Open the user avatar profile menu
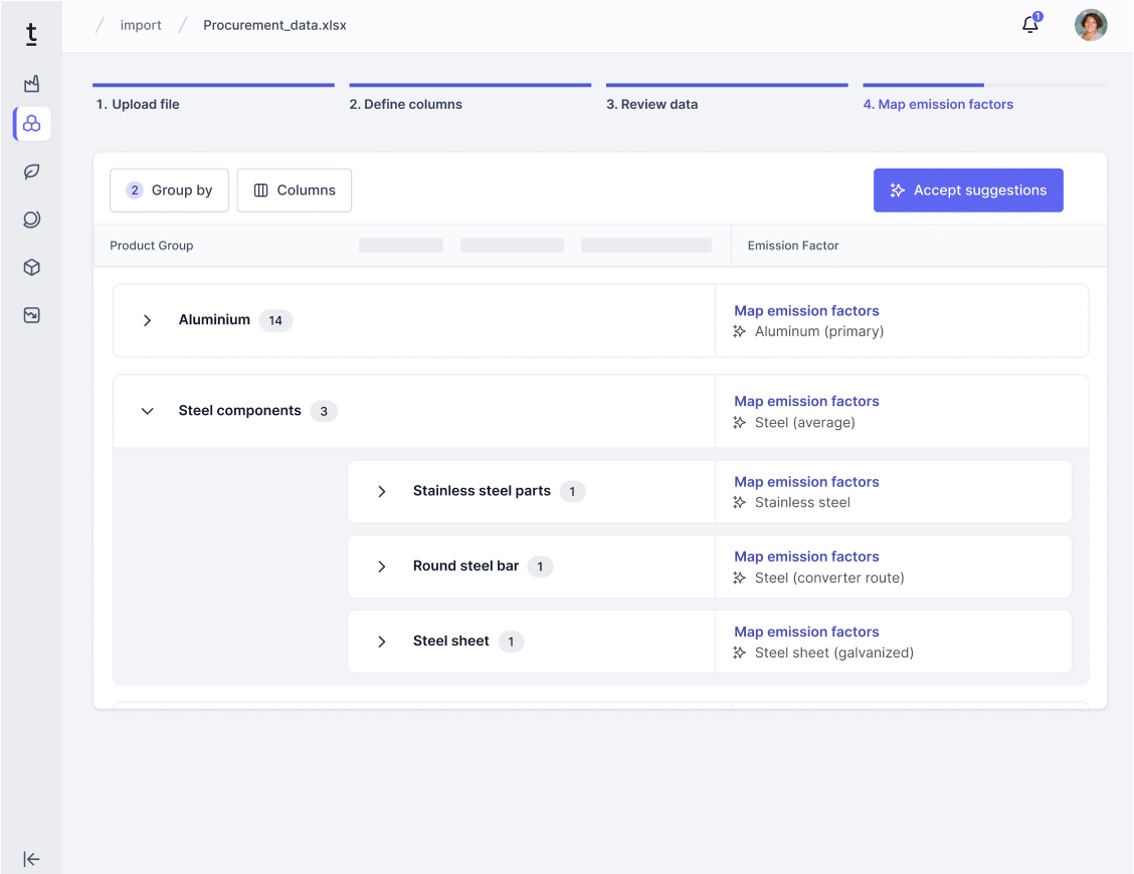 [1091, 25]
